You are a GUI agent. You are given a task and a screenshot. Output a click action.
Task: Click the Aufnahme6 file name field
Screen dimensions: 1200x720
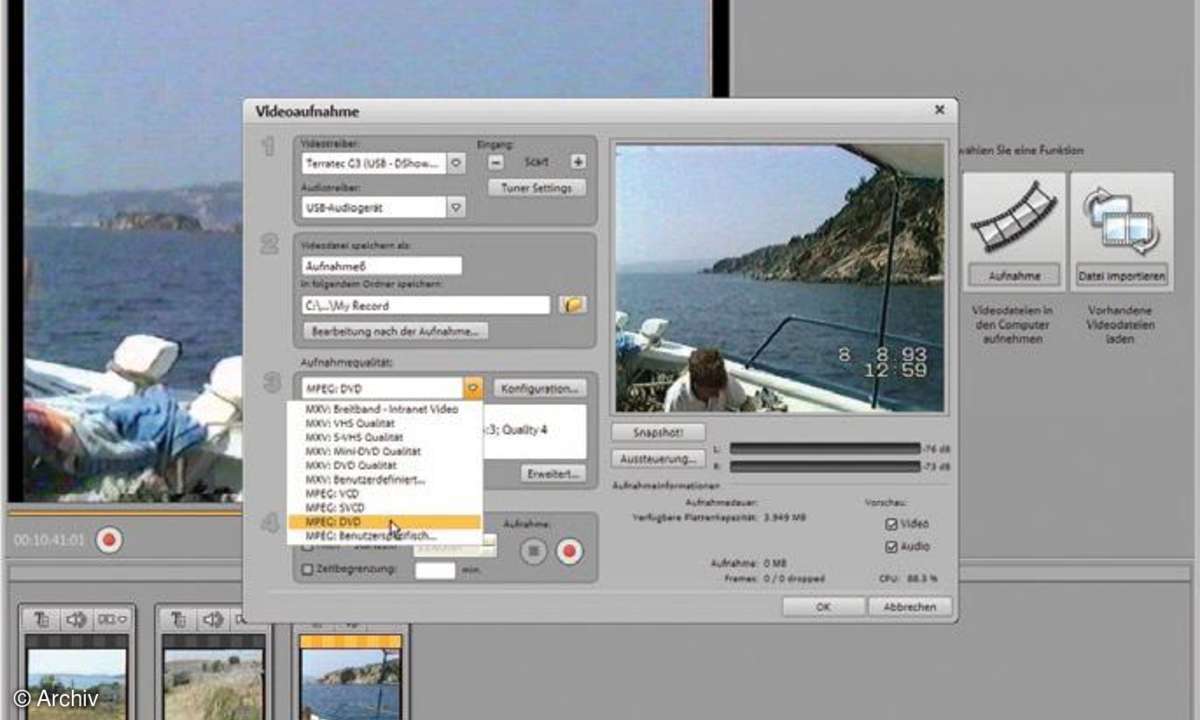[381, 266]
